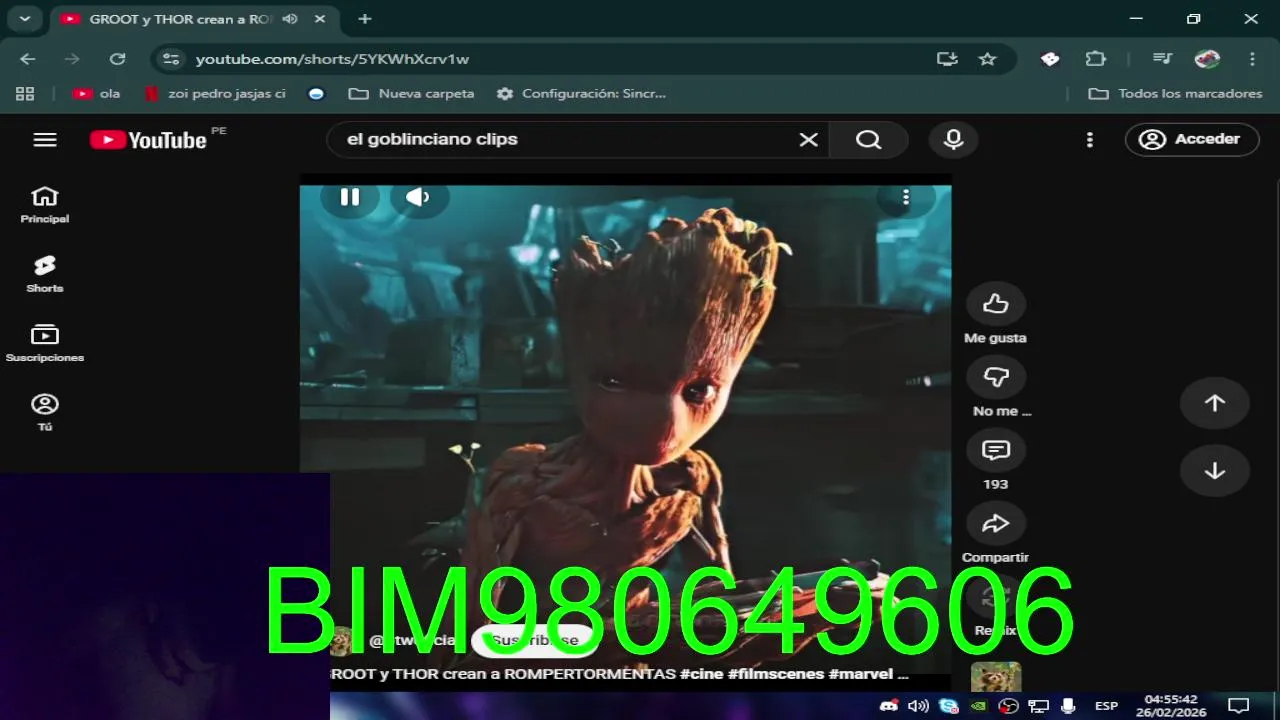Open the YouTube hamburger guide menu

pyautogui.click(x=45, y=140)
